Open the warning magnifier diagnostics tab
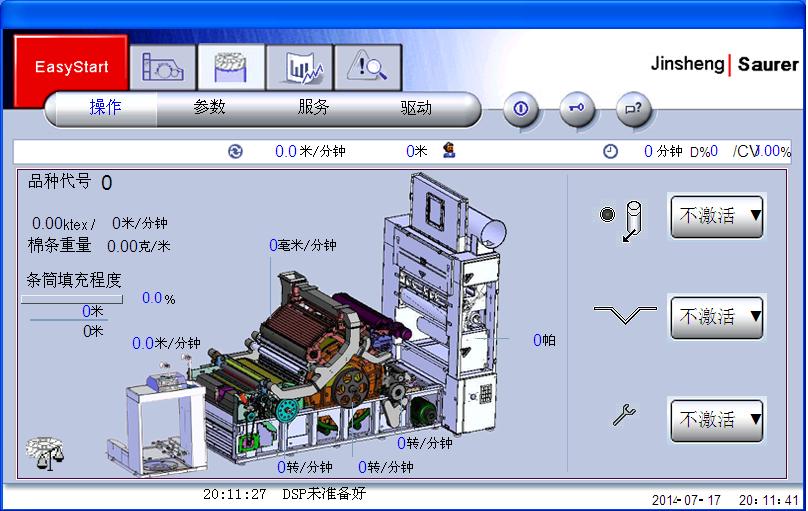Screen dimensions: 808x511 click(367, 68)
